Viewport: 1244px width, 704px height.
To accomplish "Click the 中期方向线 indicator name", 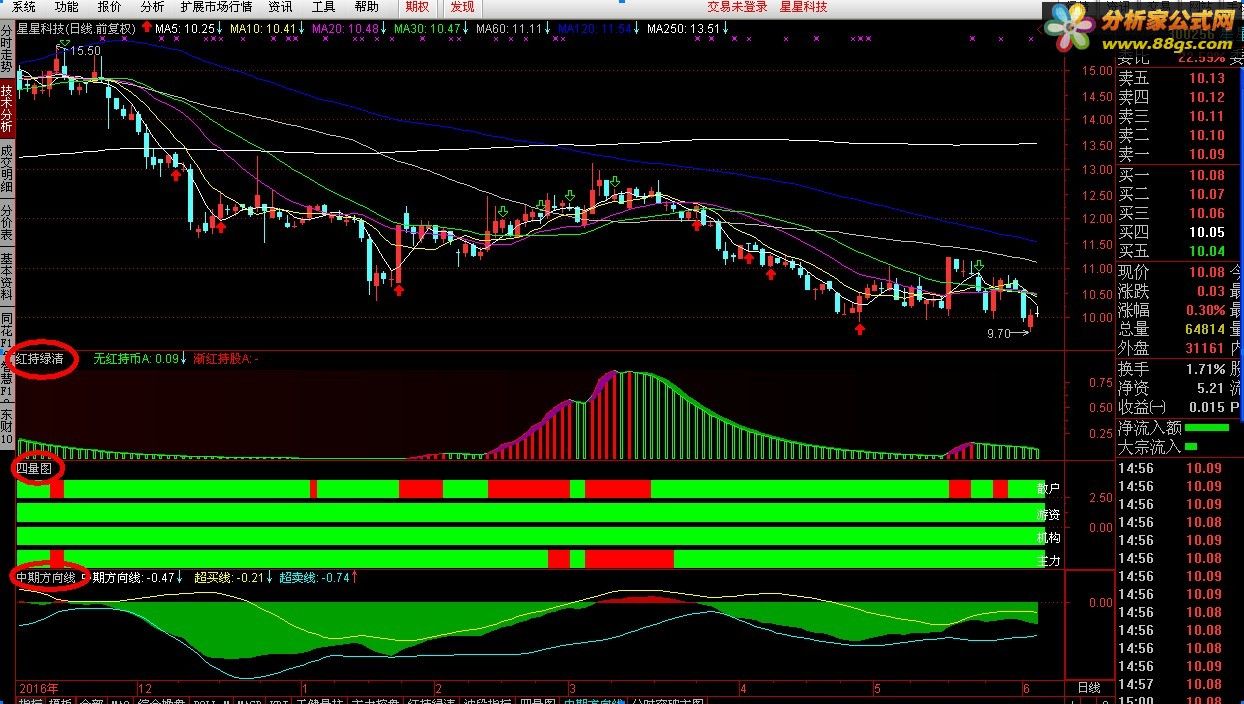I will (46, 577).
